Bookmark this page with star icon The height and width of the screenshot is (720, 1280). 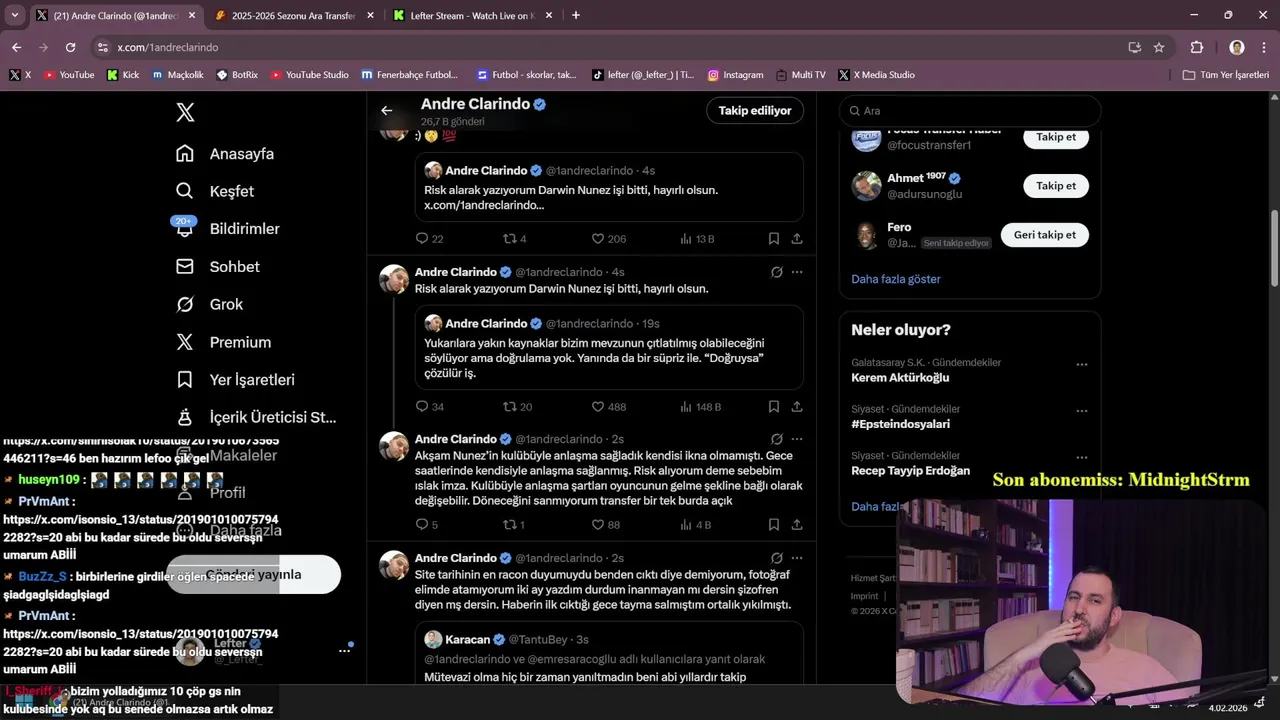pos(1159,47)
